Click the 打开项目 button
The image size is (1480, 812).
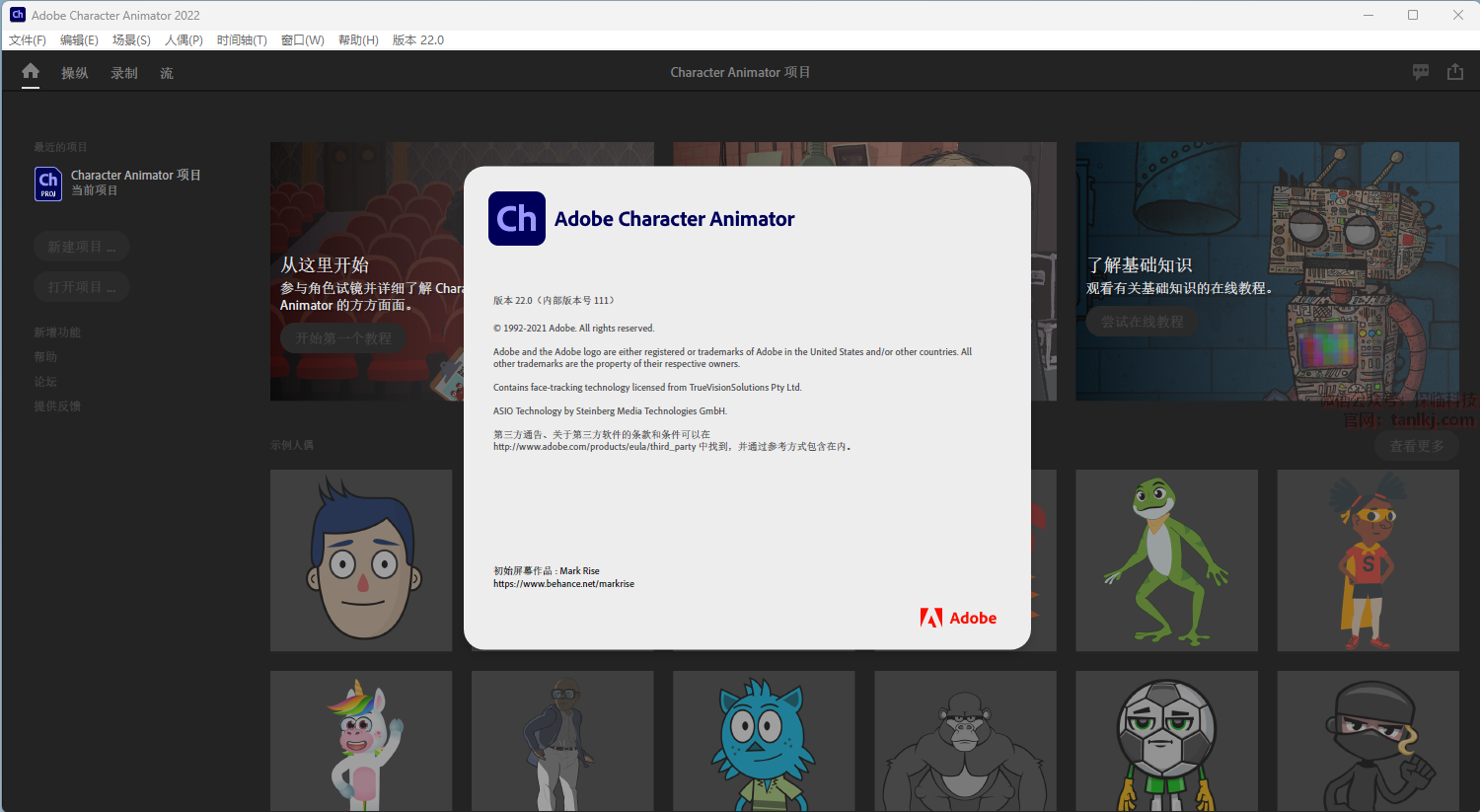coord(82,287)
